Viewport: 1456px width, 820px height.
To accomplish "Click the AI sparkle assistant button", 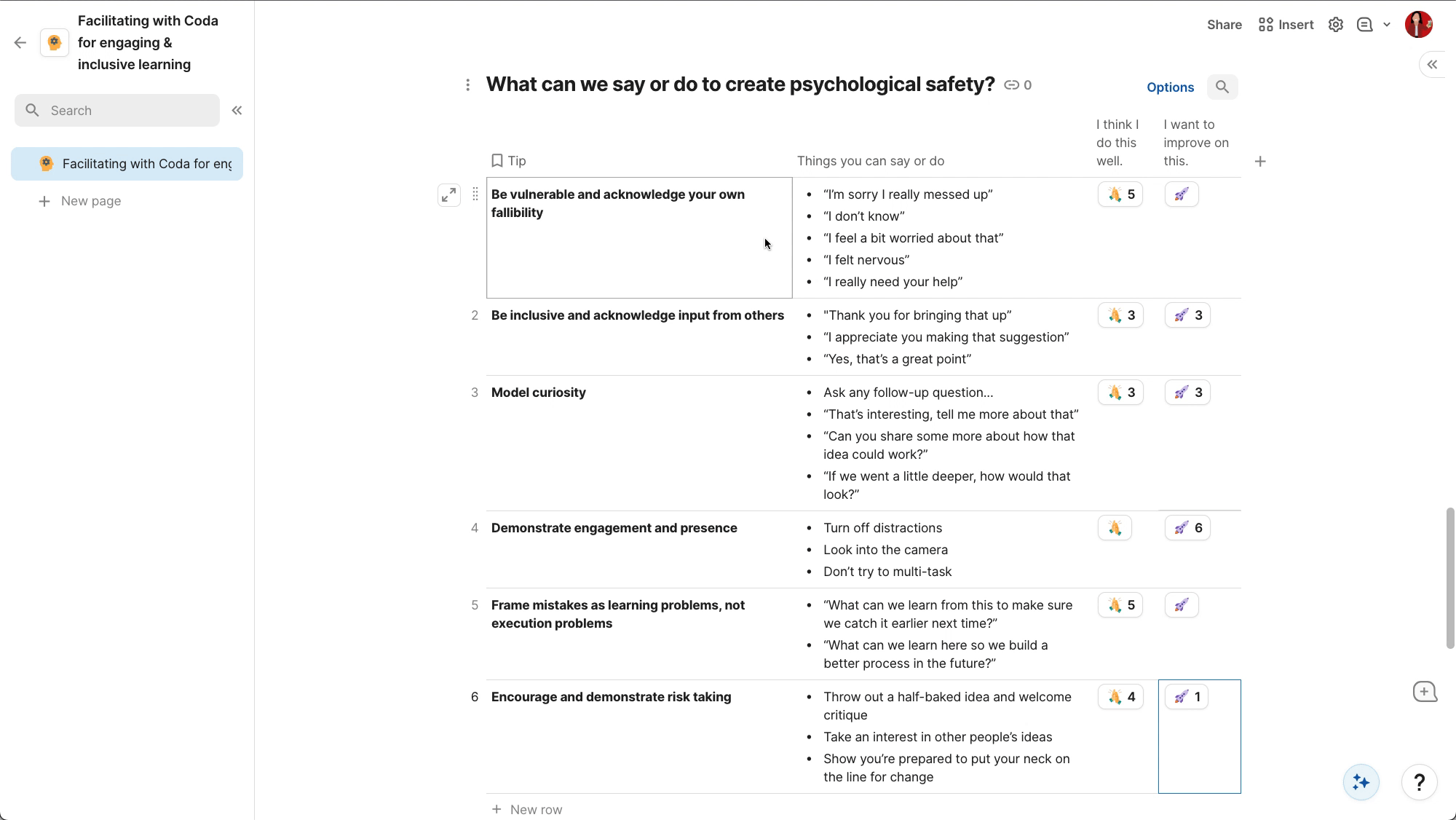I will click(1361, 782).
